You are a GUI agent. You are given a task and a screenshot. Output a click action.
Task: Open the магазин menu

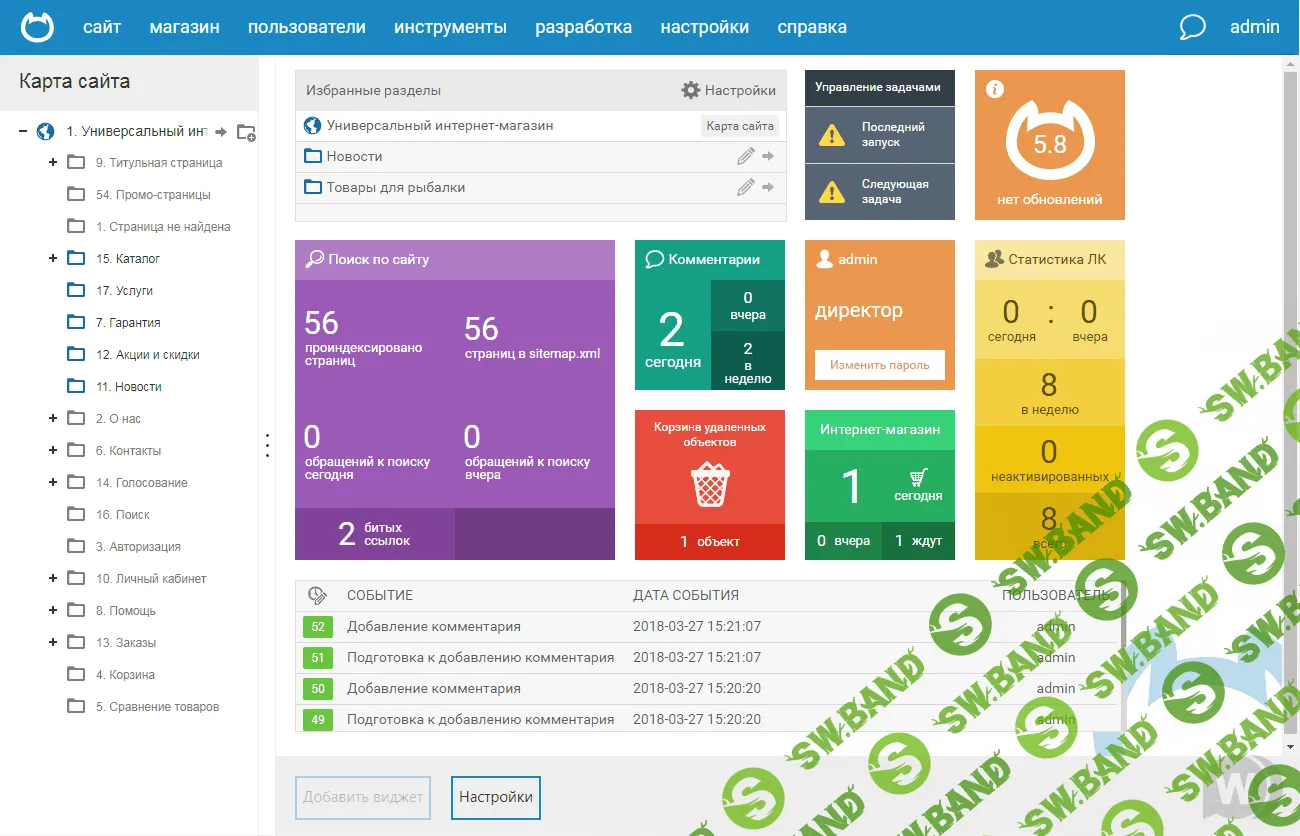tap(184, 27)
